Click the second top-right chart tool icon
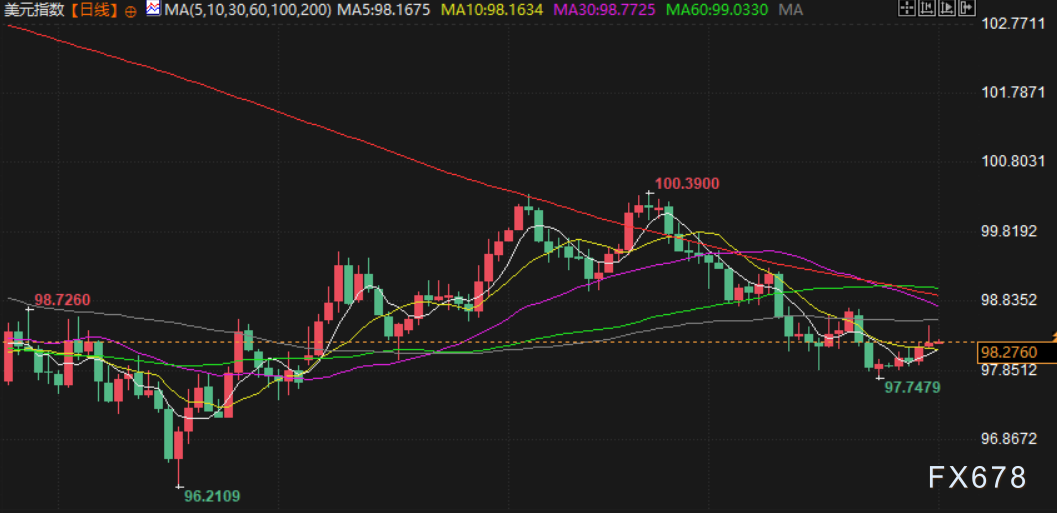The width and height of the screenshot is (1057, 513). coord(926,9)
